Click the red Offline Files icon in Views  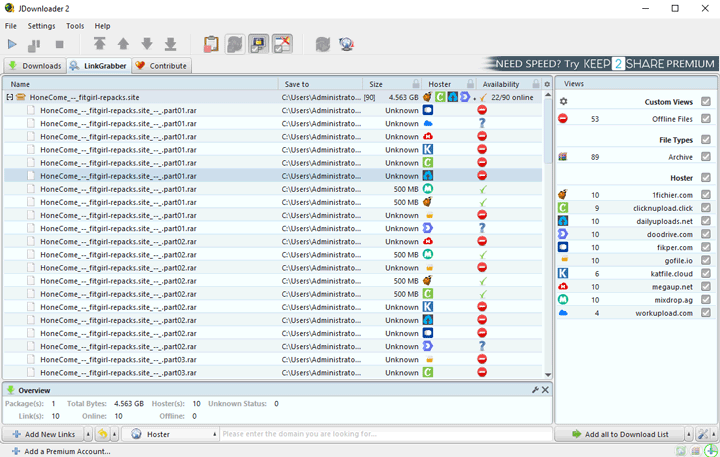click(x=563, y=118)
